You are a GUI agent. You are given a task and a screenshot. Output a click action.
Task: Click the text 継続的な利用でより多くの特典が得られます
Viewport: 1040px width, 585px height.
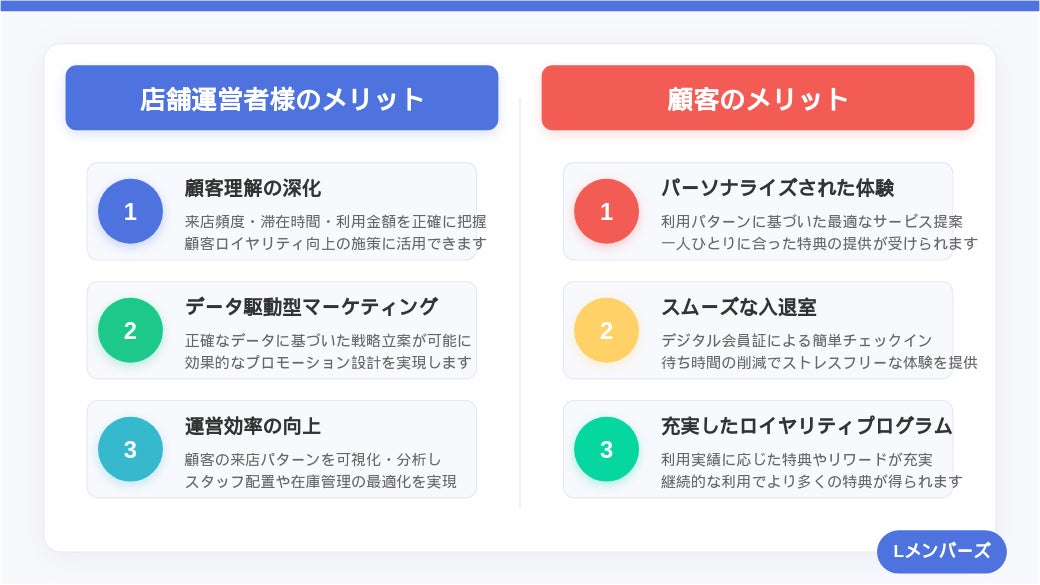(x=812, y=481)
